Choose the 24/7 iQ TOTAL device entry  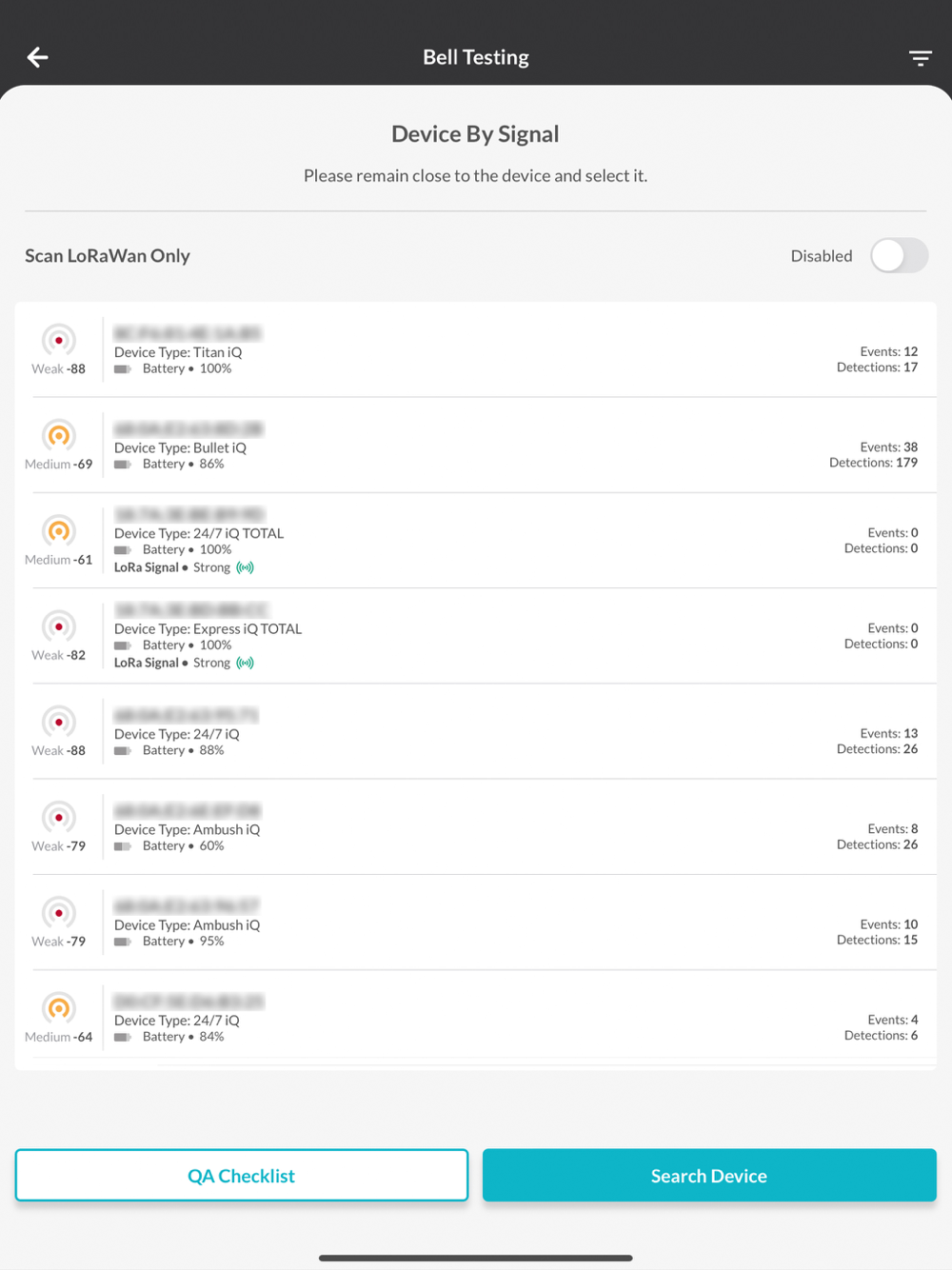click(476, 541)
